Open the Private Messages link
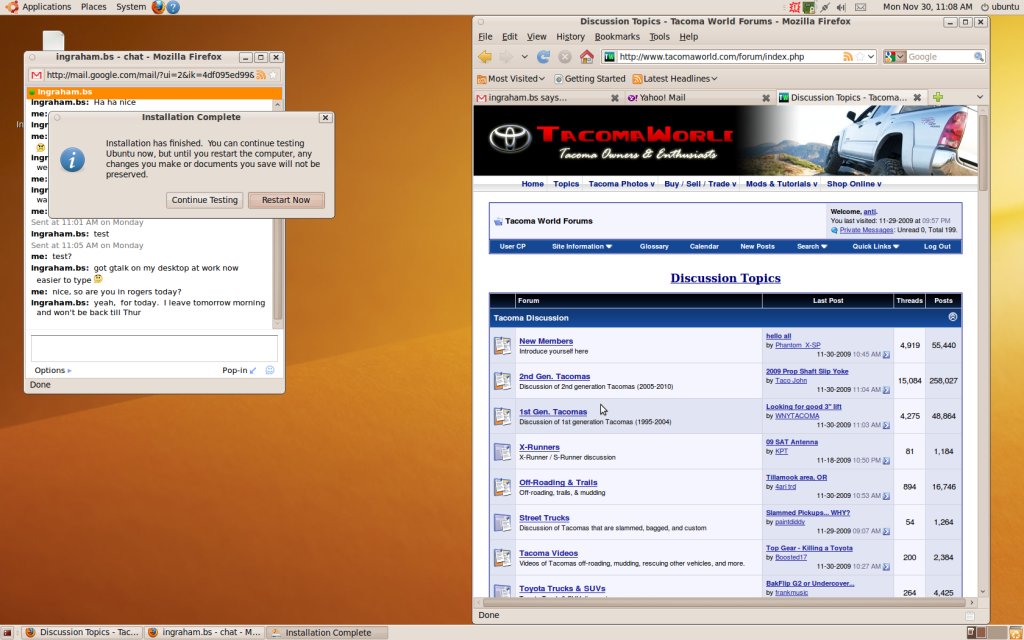Screen dimensions: 1024x640 point(866,230)
